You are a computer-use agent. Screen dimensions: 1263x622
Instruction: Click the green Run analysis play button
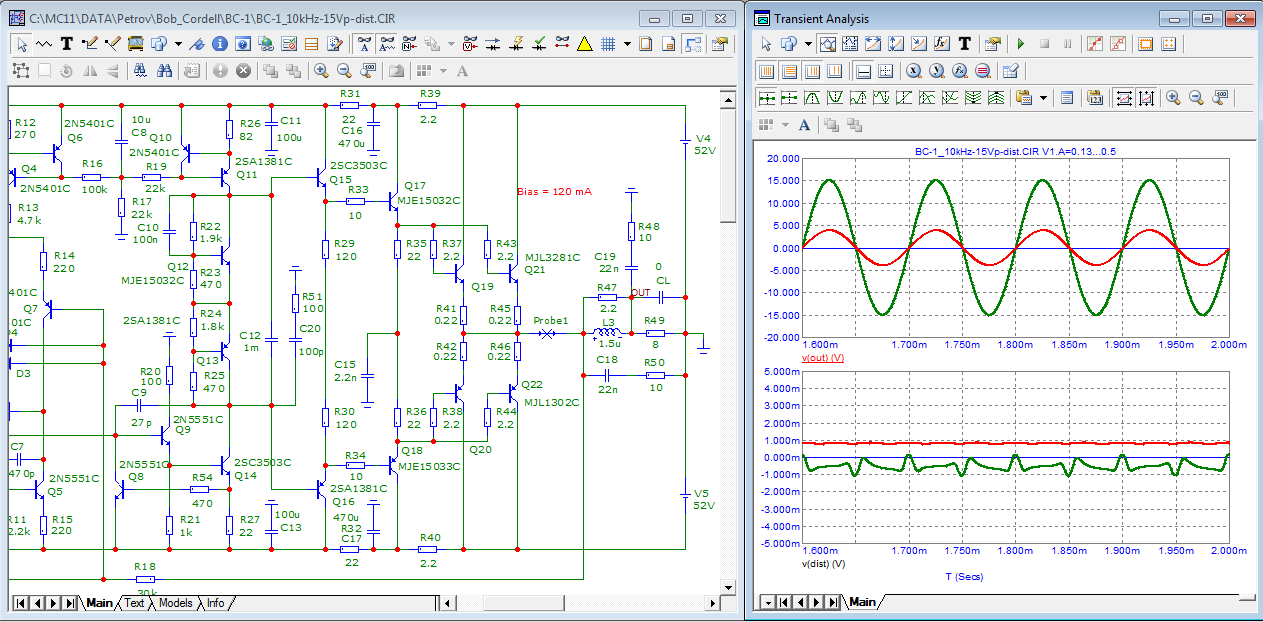(x=1021, y=44)
